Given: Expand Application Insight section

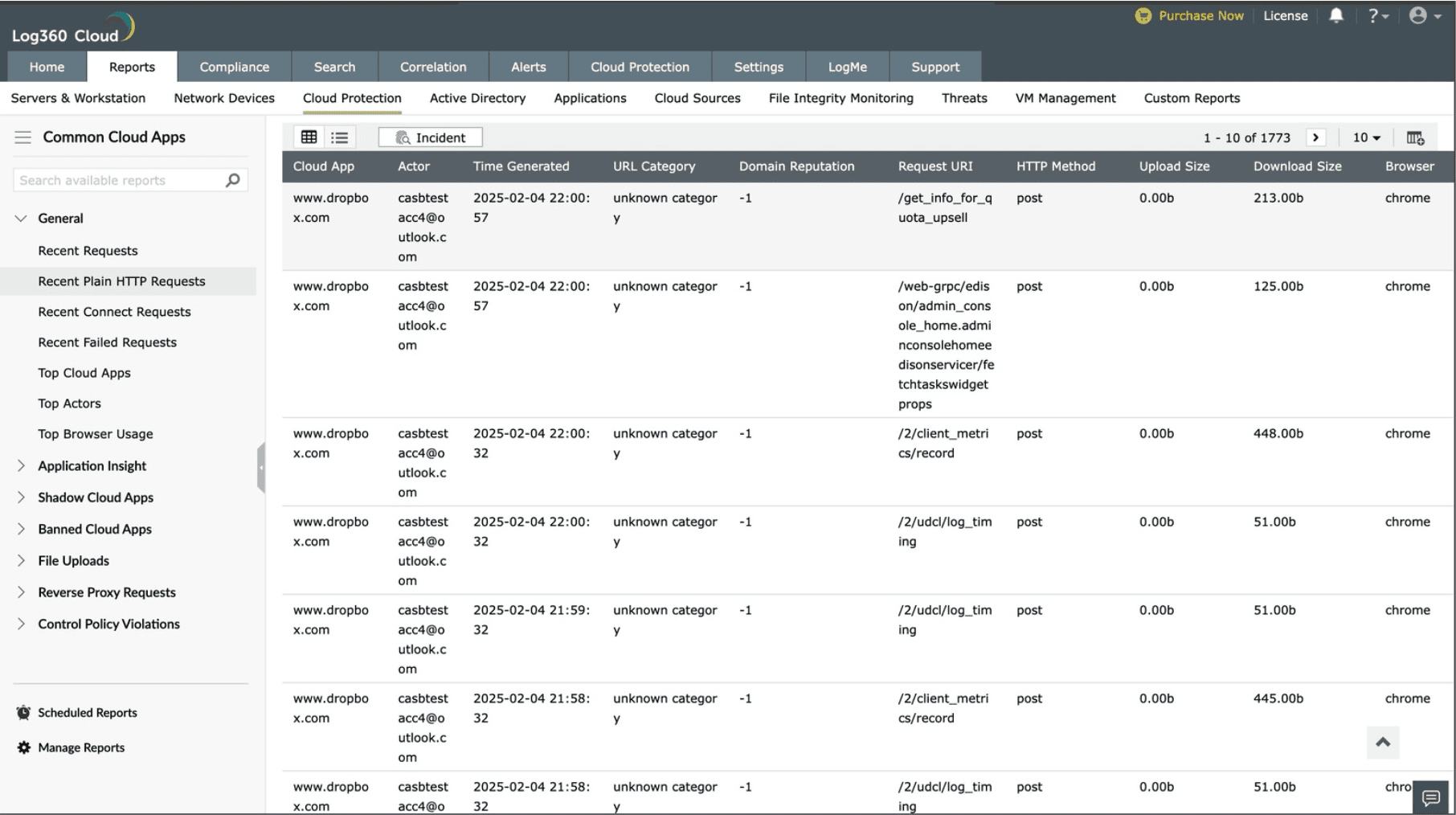Looking at the screenshot, I should point(22,466).
